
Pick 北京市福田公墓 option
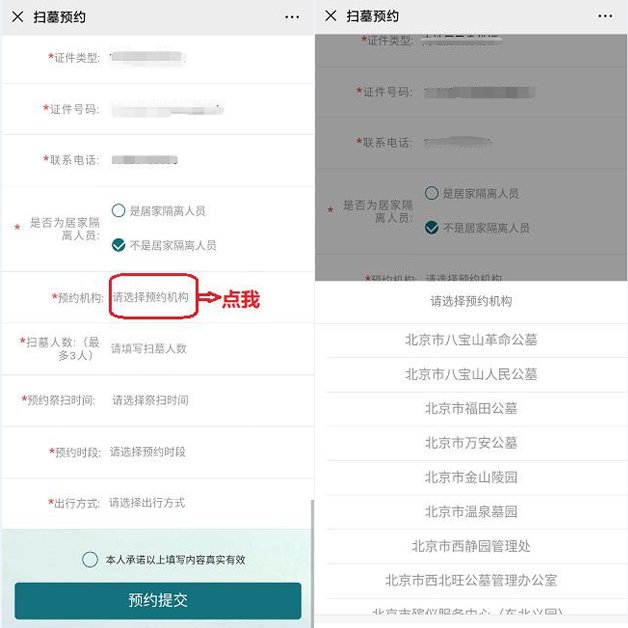[471, 409]
